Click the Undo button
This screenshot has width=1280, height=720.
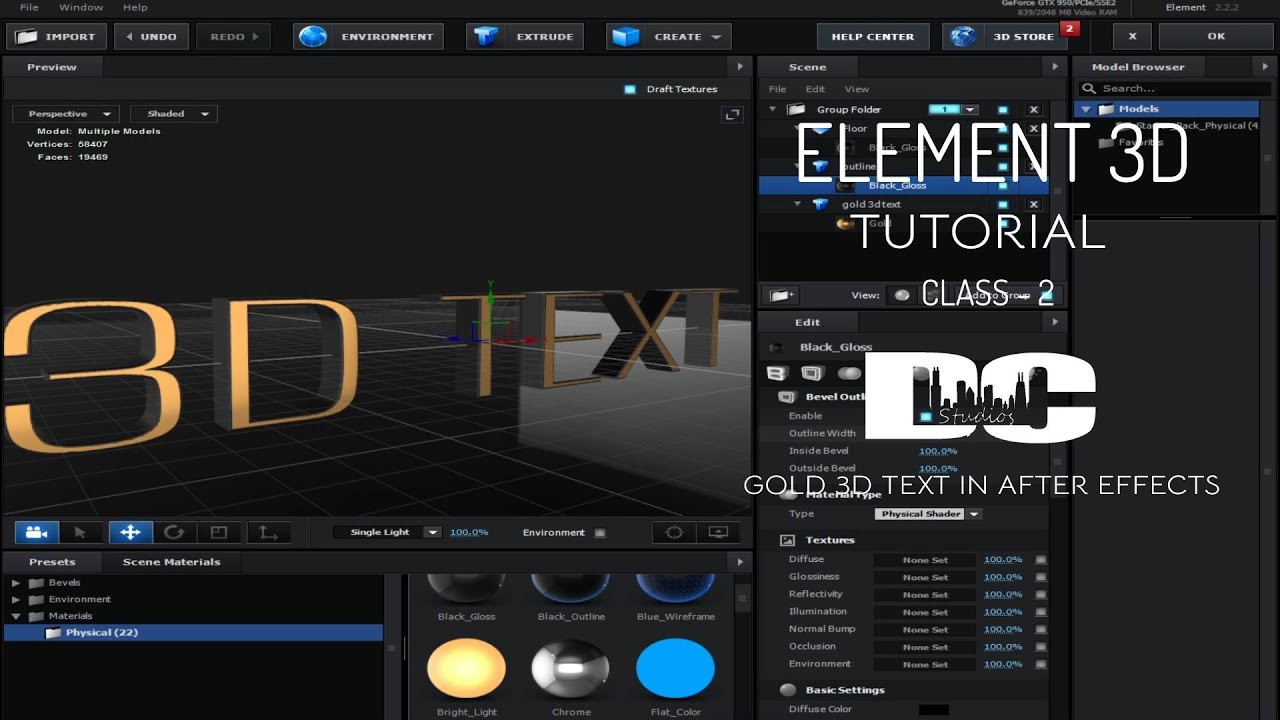pyautogui.click(x=152, y=37)
